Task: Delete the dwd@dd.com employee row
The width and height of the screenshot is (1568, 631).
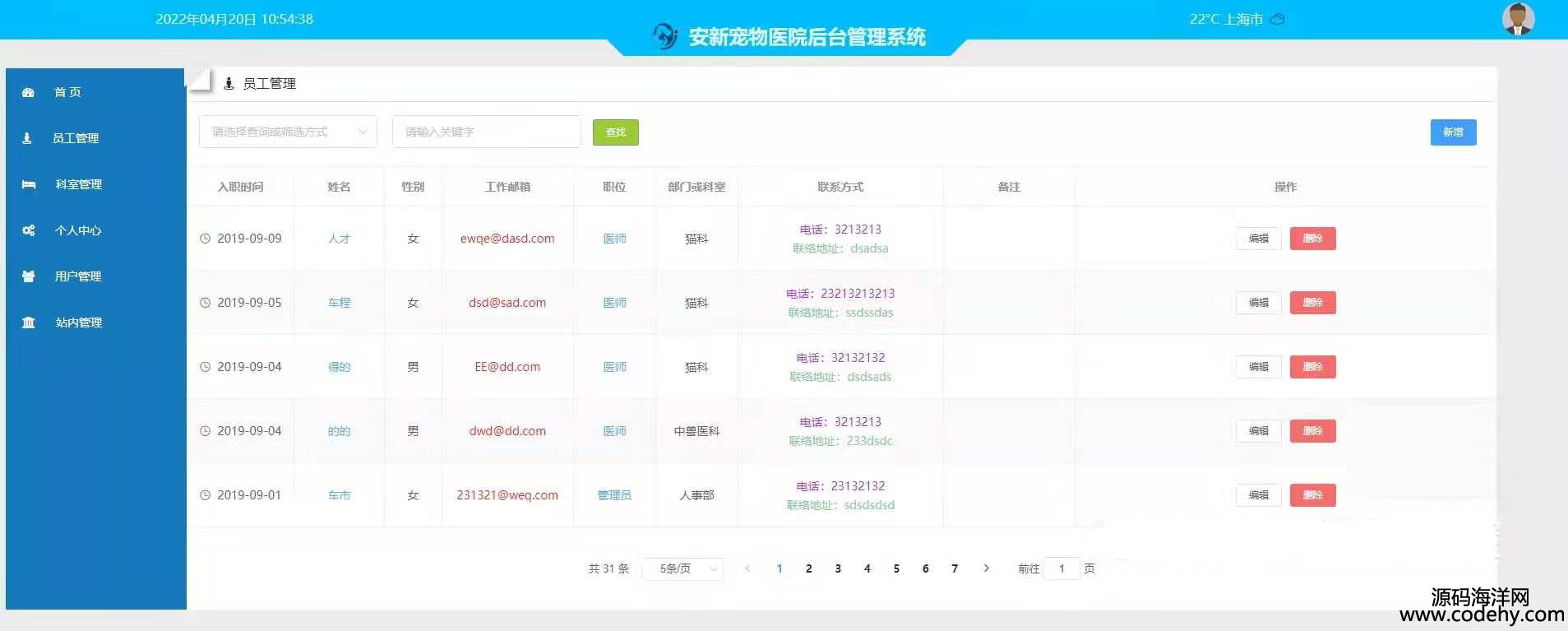Action: (1312, 431)
